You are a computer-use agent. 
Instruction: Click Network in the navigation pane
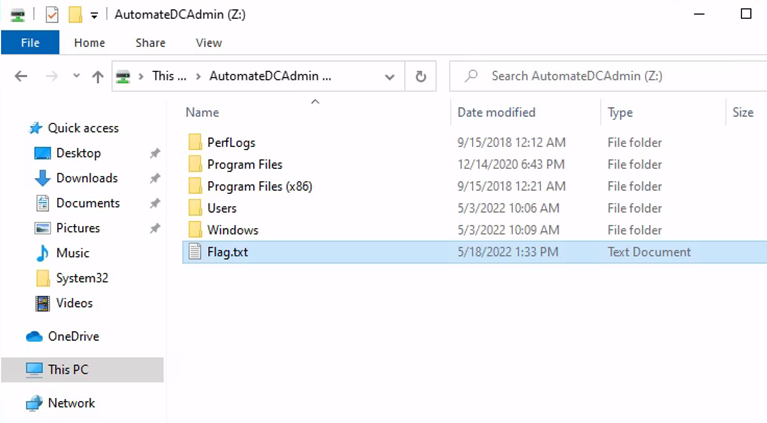71,403
